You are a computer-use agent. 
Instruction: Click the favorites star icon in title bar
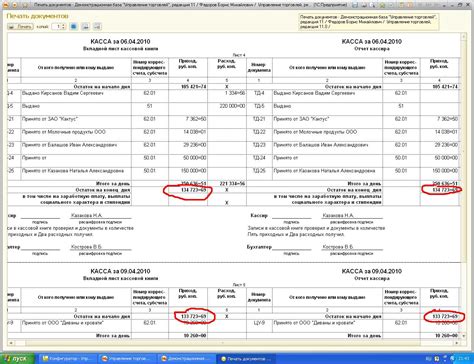point(382,5)
